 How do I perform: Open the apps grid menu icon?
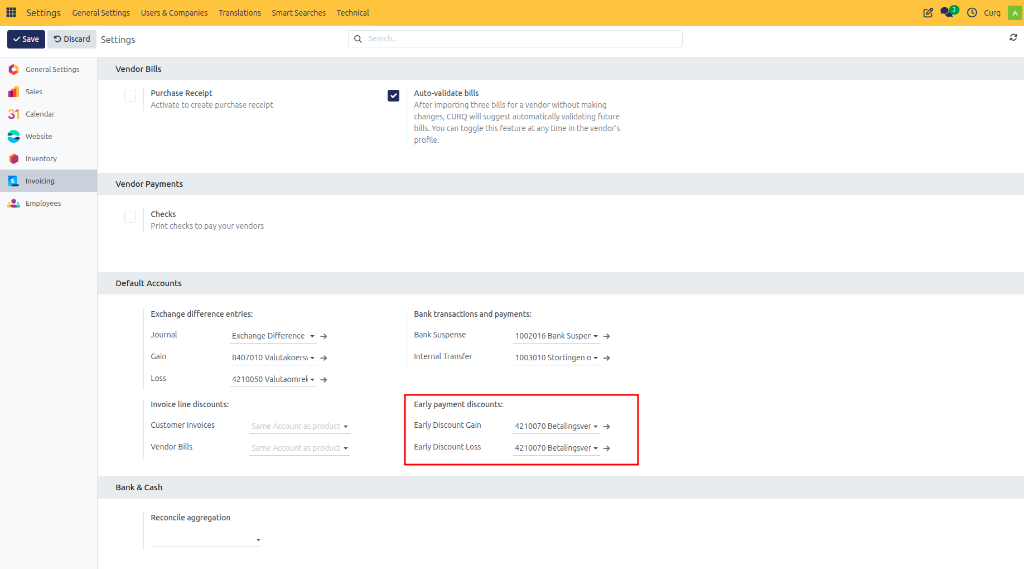[x=11, y=12]
